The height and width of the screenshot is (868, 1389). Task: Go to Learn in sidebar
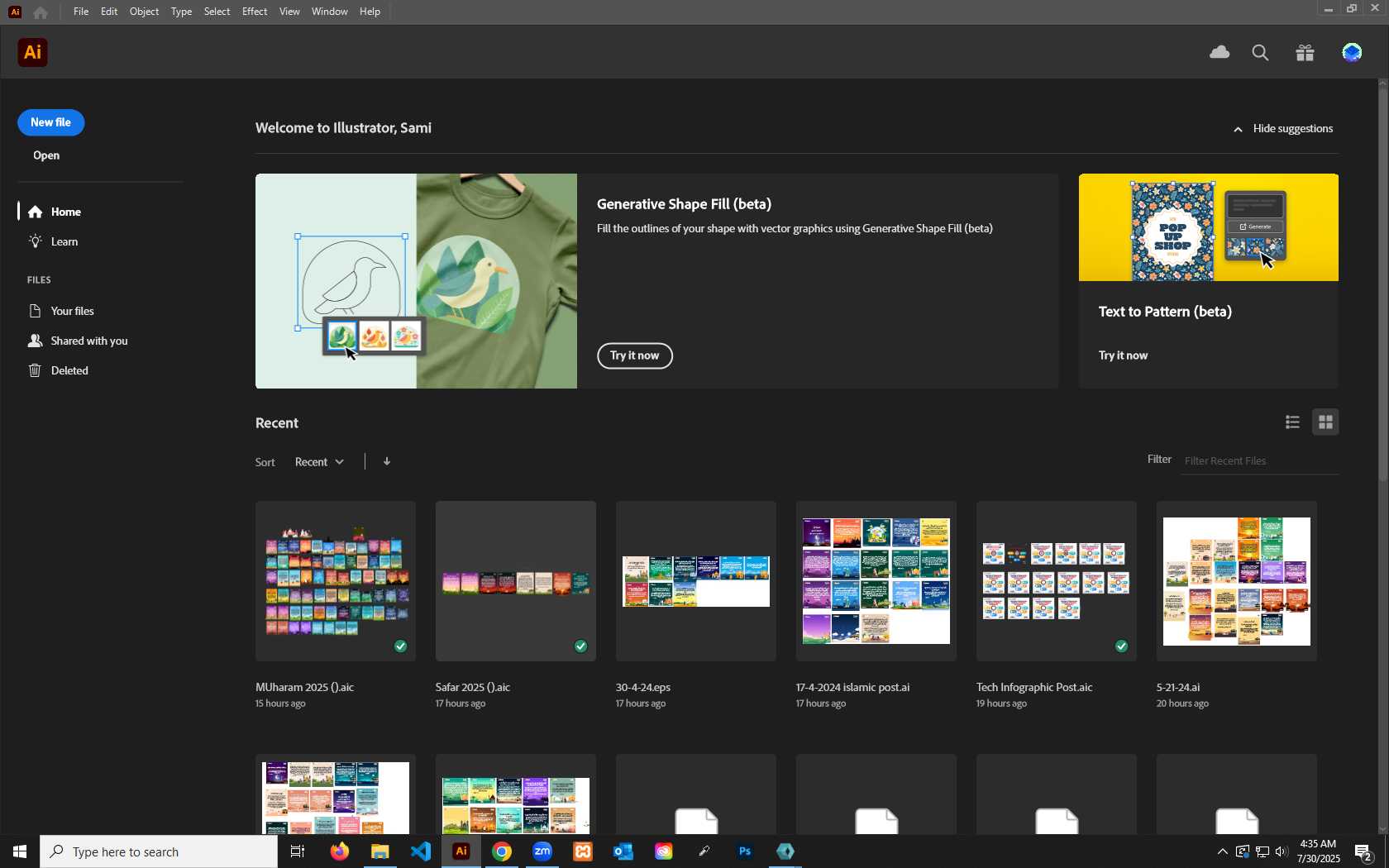54,241
